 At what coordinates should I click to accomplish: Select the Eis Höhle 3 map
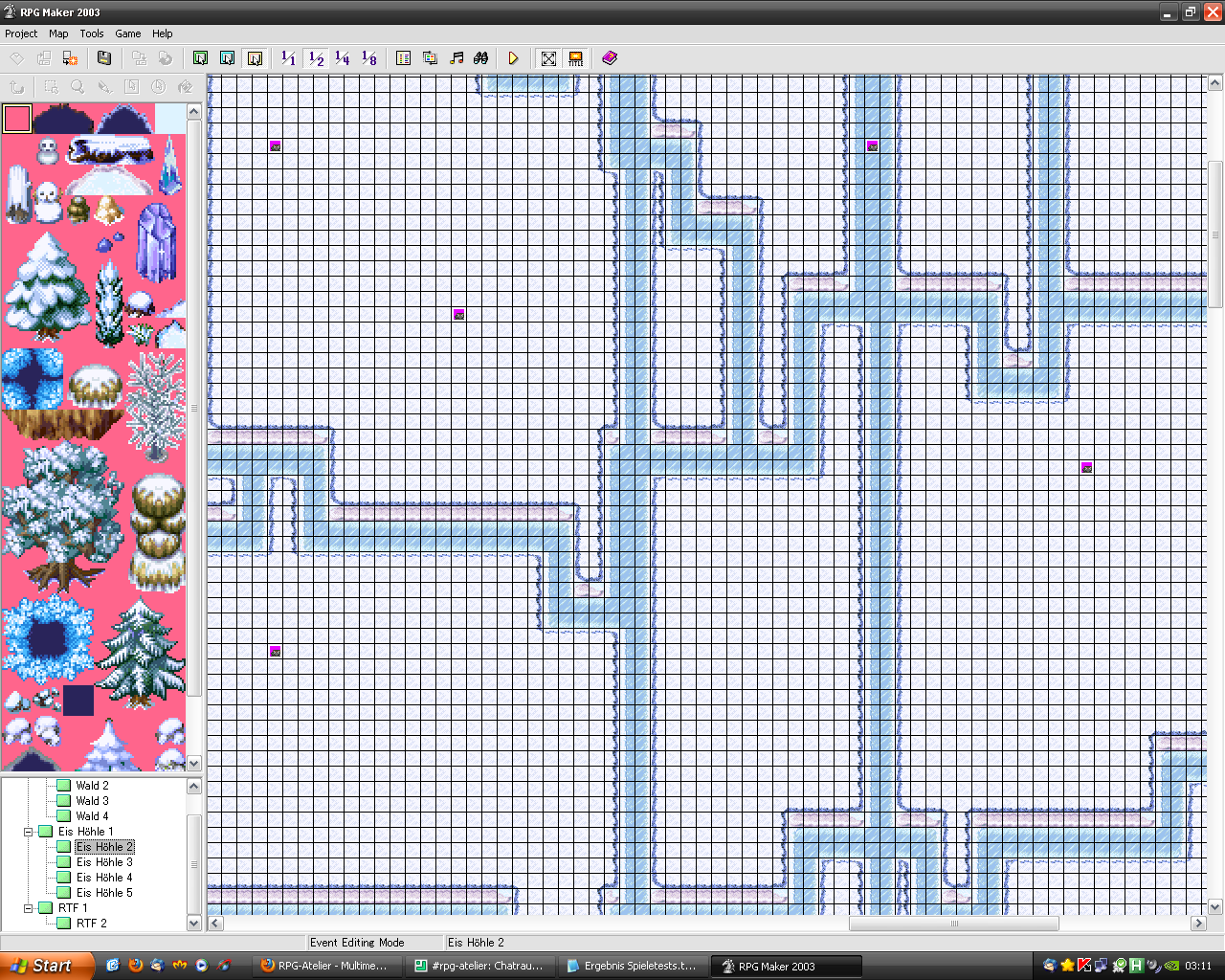tap(104, 862)
